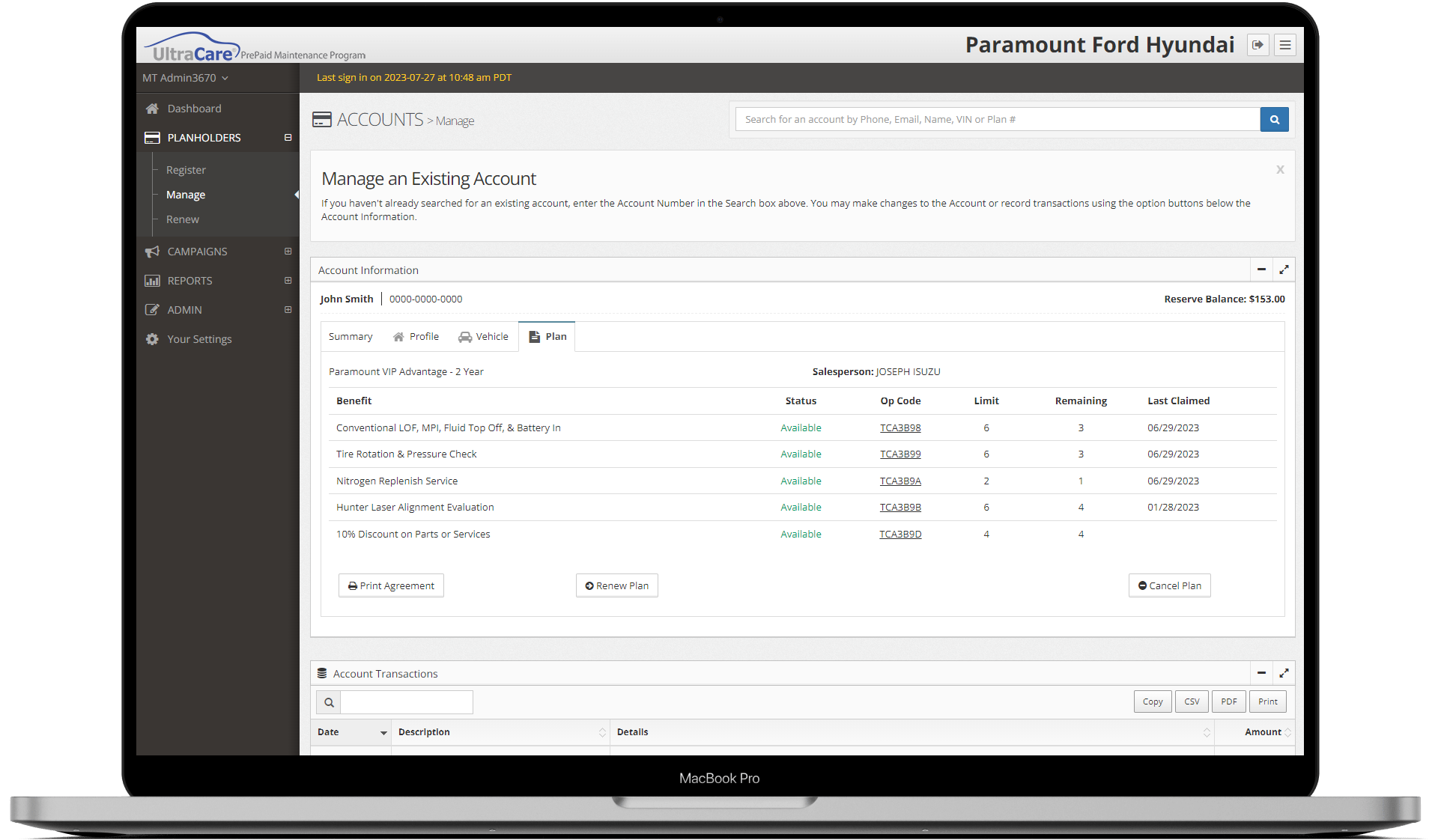Expand Account Transactions panel to fullscreen
Screen dimensions: 1438x840
(1284, 673)
